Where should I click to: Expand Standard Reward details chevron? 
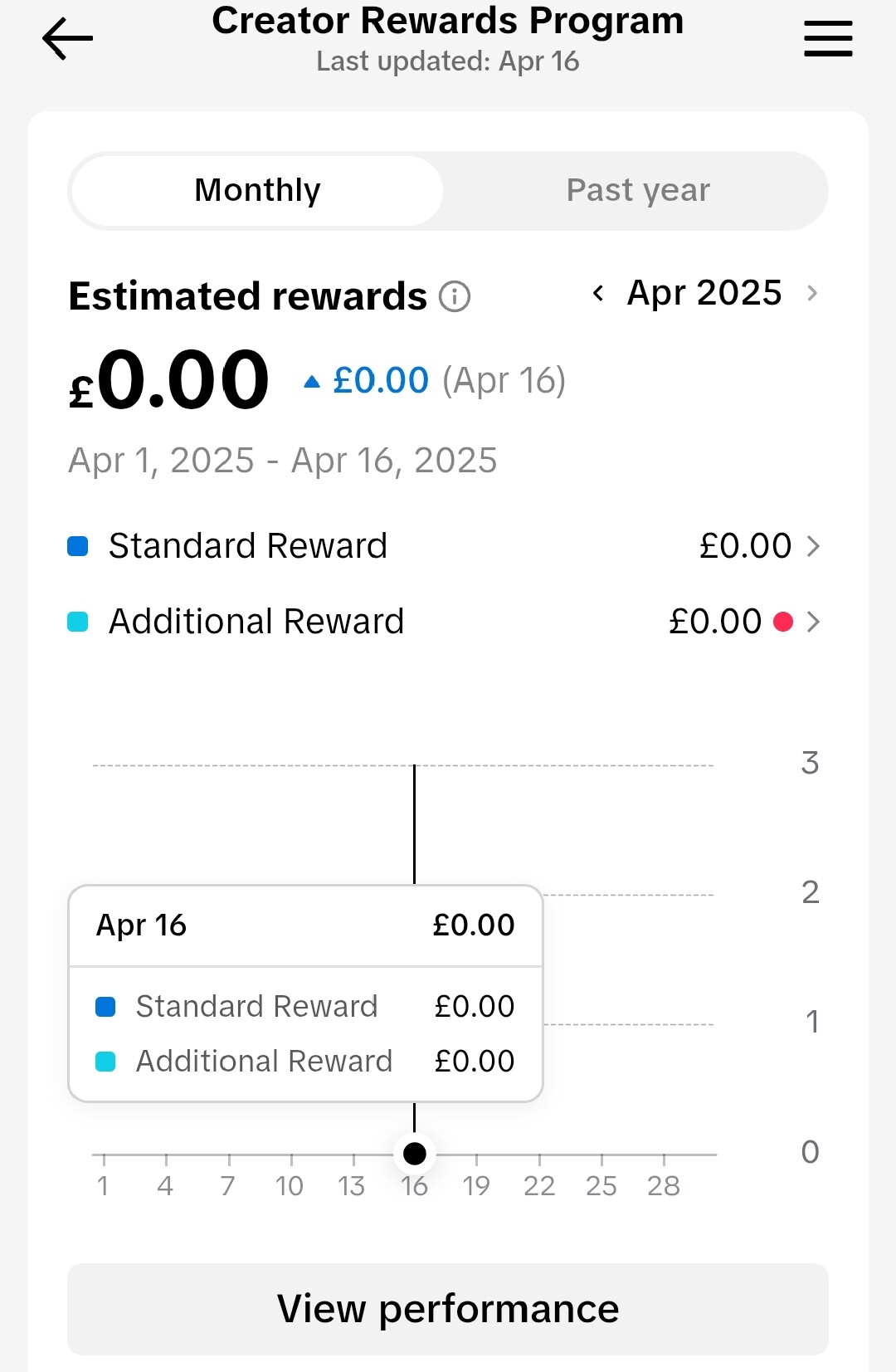click(813, 546)
